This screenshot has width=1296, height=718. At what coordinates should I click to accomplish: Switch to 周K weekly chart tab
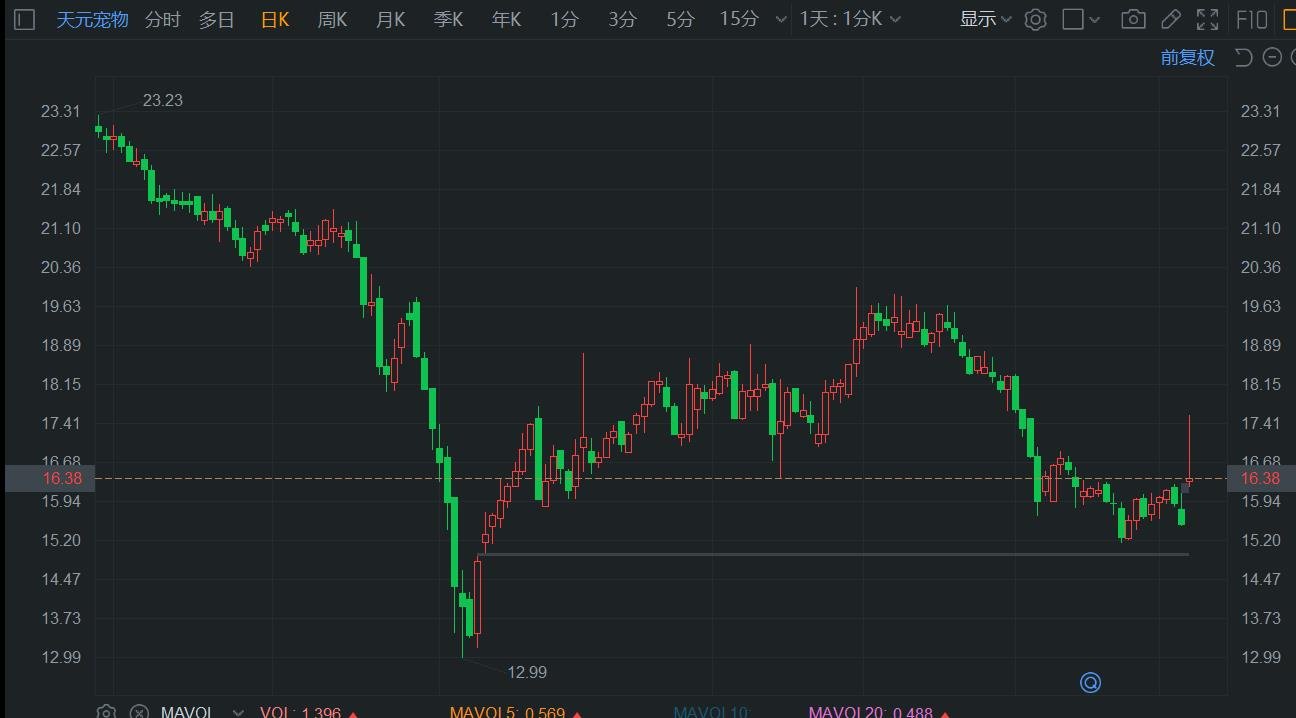[332, 19]
